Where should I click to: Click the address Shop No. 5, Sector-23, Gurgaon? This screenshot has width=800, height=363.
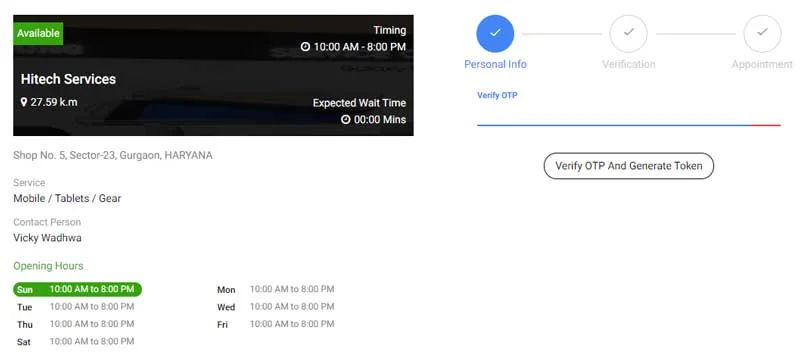113,155
